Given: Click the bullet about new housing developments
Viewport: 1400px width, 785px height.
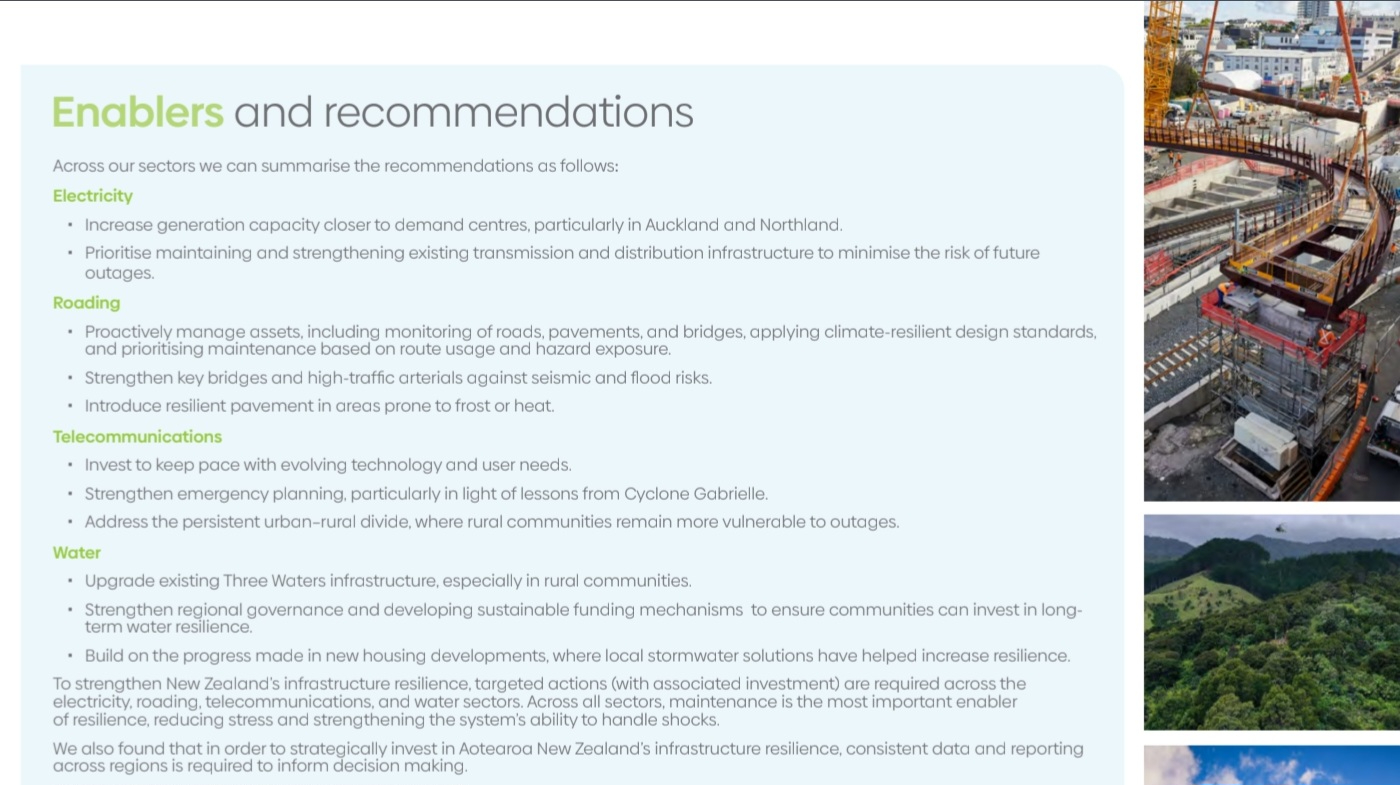Looking at the screenshot, I should (576, 656).
